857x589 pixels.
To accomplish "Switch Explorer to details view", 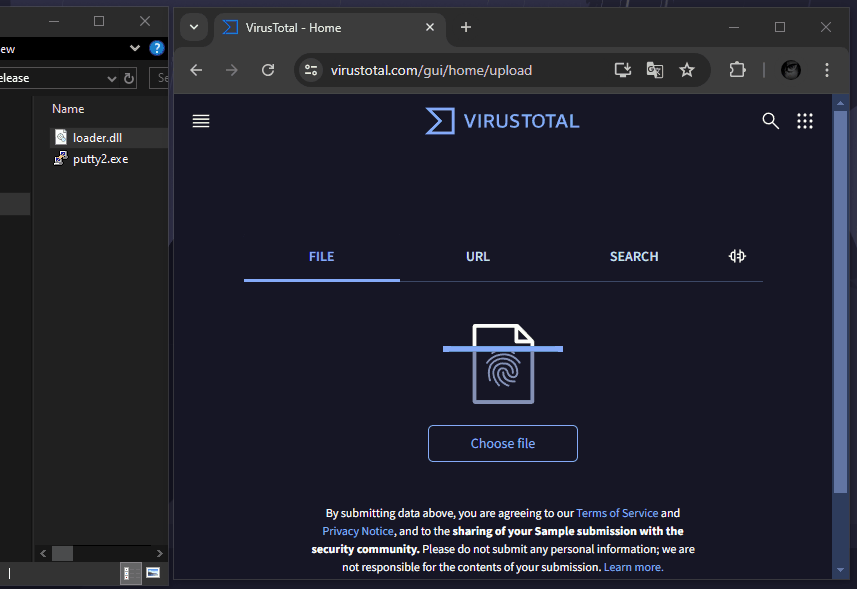I will click(x=131, y=573).
